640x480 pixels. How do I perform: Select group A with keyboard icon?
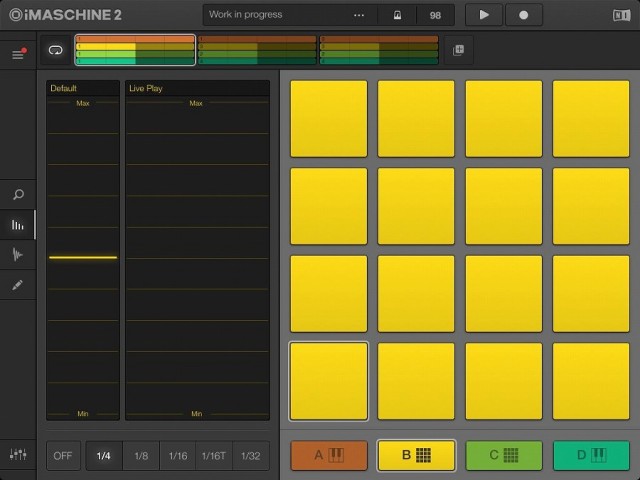[329, 455]
